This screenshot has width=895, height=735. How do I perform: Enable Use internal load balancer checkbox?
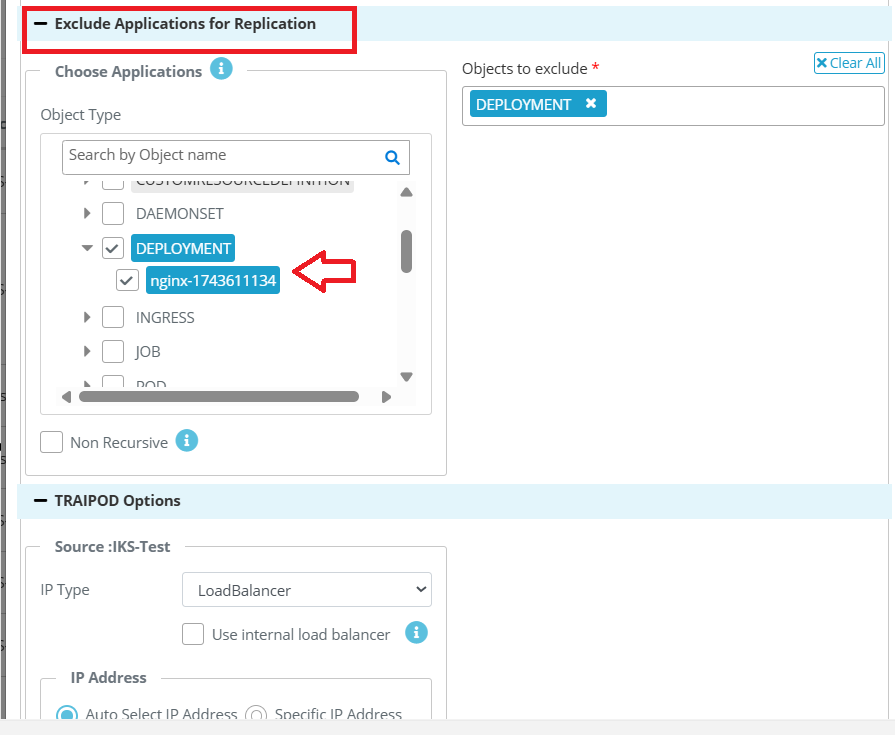(193, 634)
